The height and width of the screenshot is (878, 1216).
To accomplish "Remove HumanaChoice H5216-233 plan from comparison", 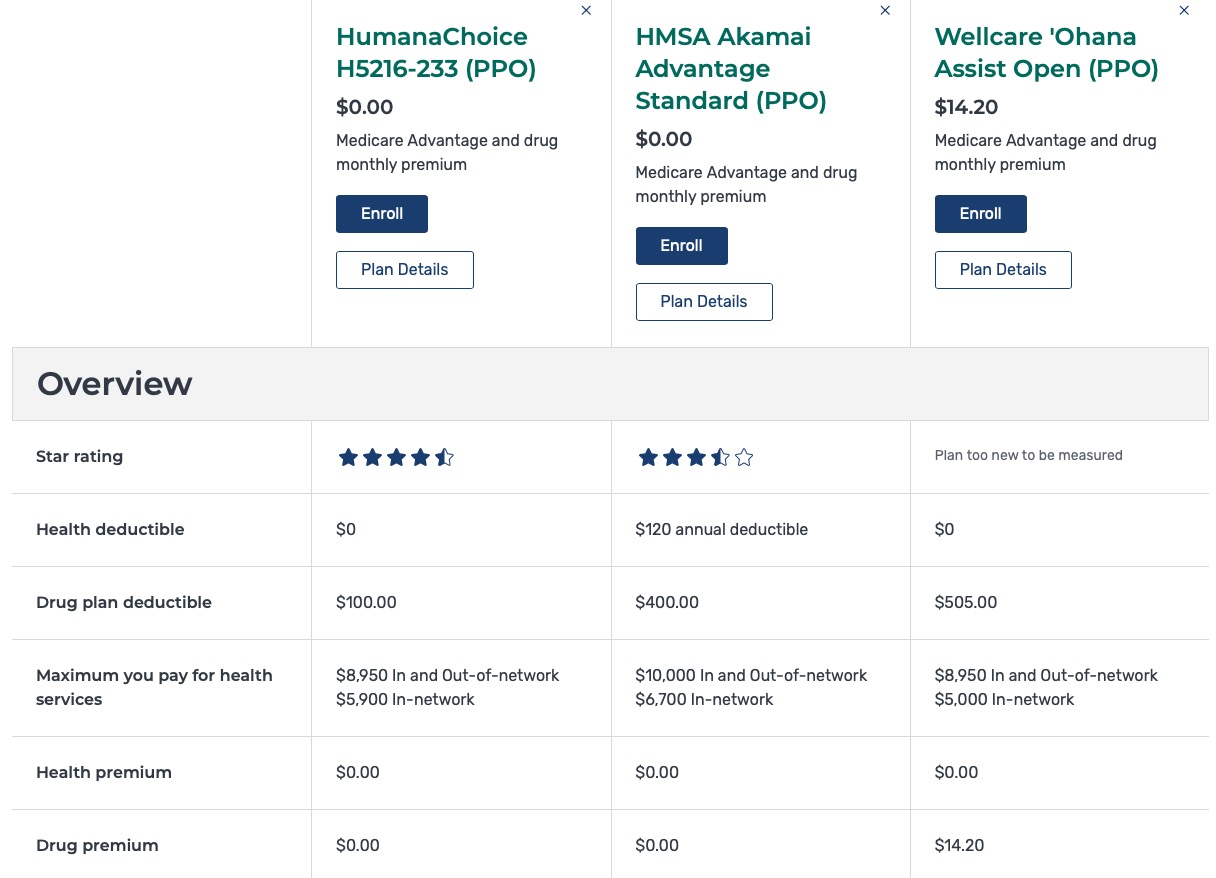I will tap(586, 10).
